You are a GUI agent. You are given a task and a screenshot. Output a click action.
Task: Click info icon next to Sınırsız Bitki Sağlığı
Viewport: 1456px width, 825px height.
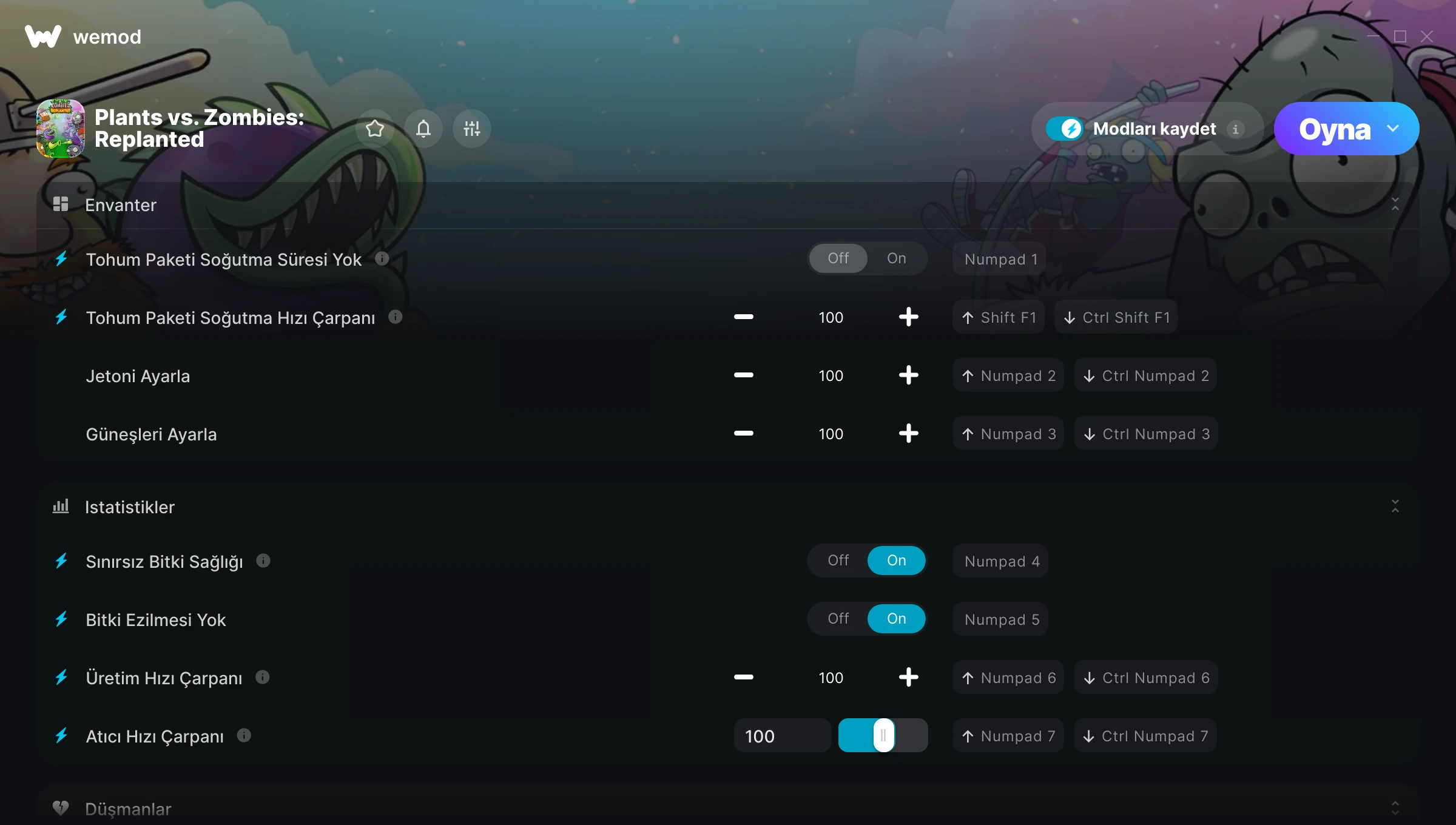[263, 561]
